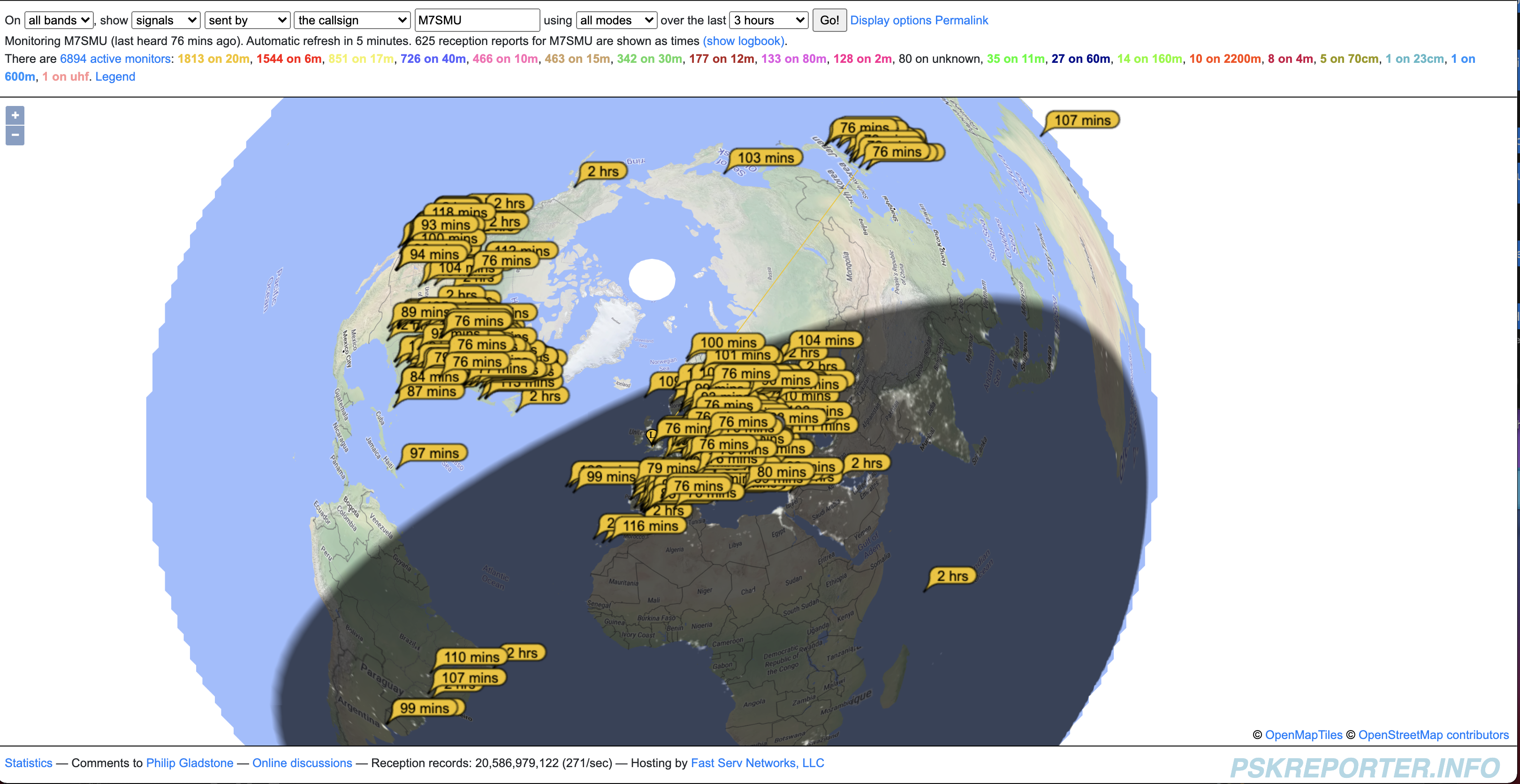Click the 1813 on 20m band count
Viewport: 1520px width, 784px height.
[213, 59]
